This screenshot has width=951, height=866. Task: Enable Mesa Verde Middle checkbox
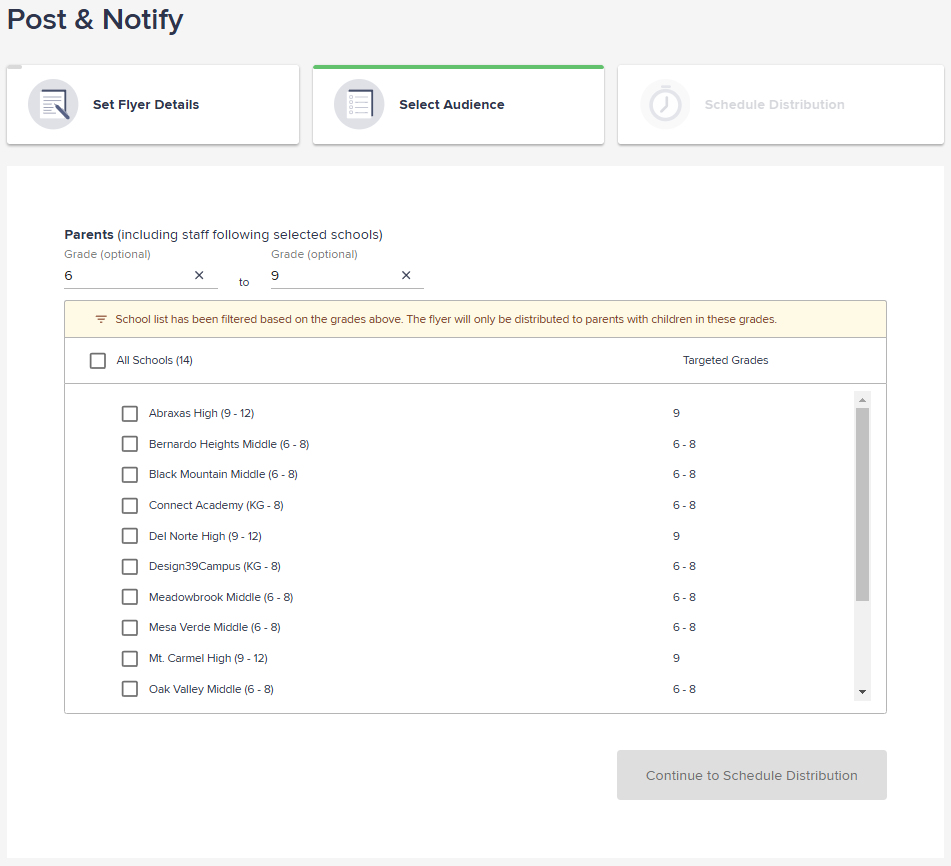coord(130,628)
